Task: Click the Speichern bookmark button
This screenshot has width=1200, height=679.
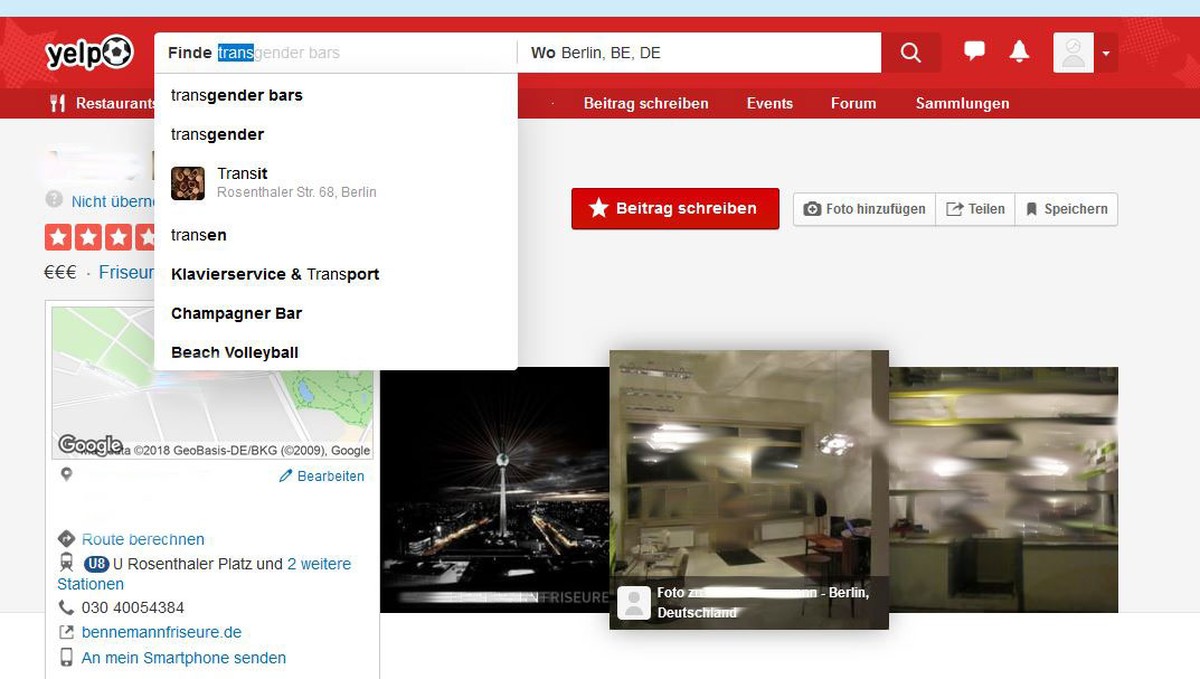Action: [1066, 209]
